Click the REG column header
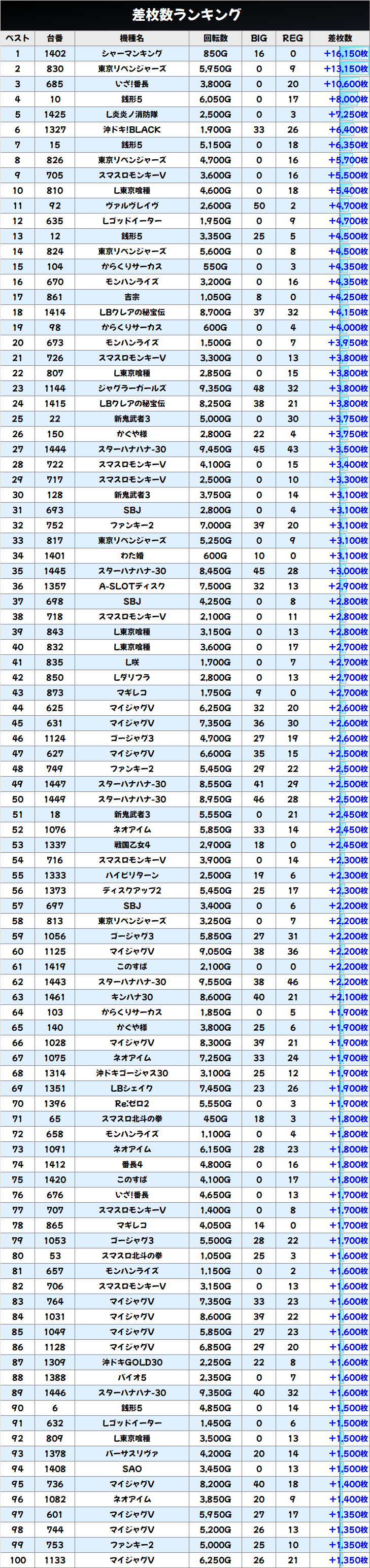 [293, 39]
